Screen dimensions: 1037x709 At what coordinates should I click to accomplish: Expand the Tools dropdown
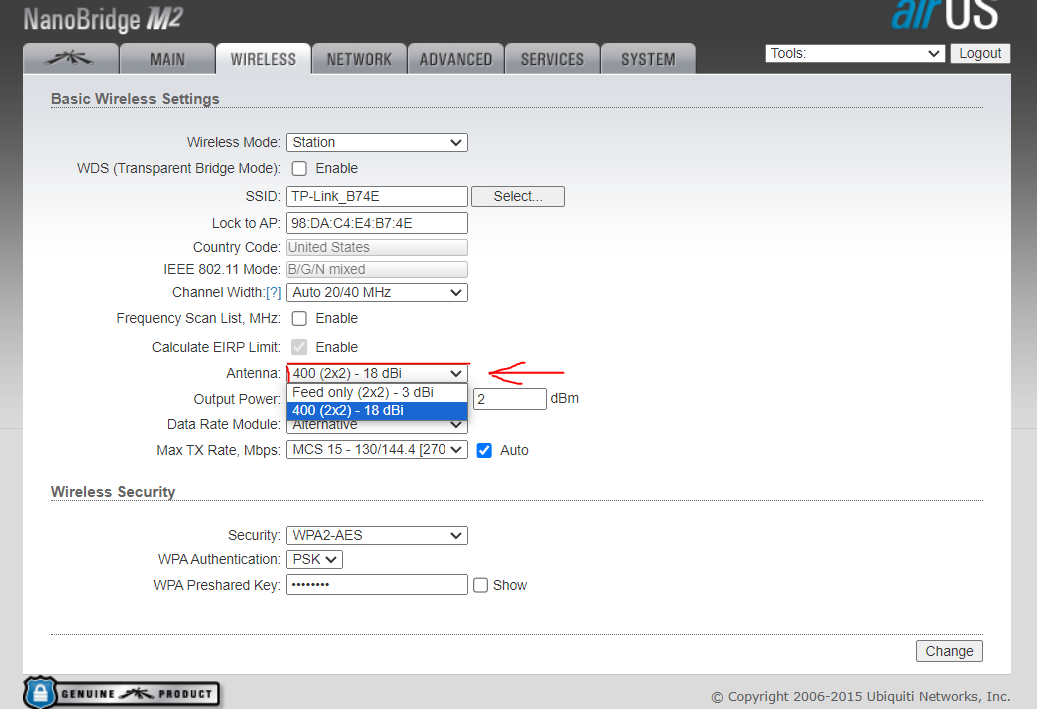tap(854, 54)
